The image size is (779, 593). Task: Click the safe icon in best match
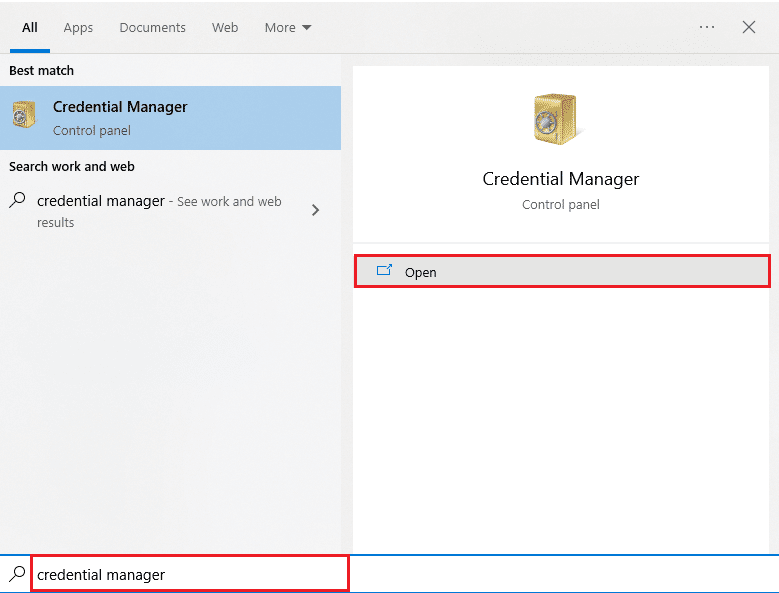click(x=23, y=114)
